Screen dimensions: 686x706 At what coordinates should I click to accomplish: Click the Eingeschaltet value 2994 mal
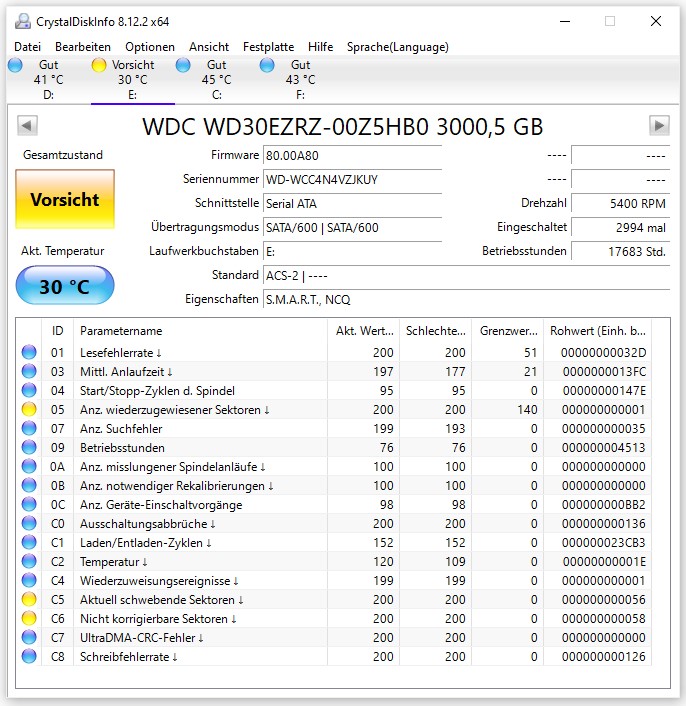tap(621, 228)
